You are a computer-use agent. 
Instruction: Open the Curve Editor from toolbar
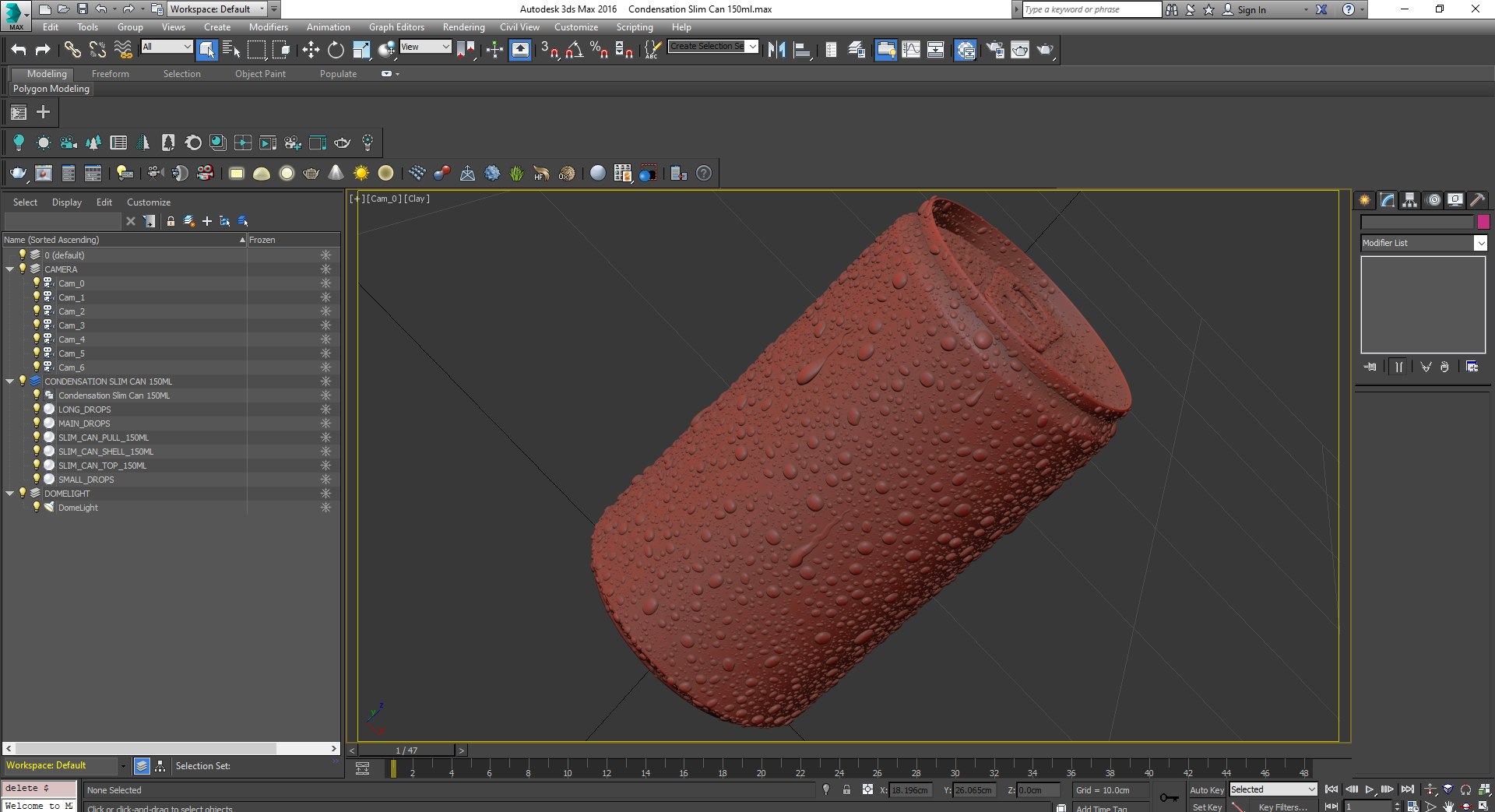[x=910, y=50]
